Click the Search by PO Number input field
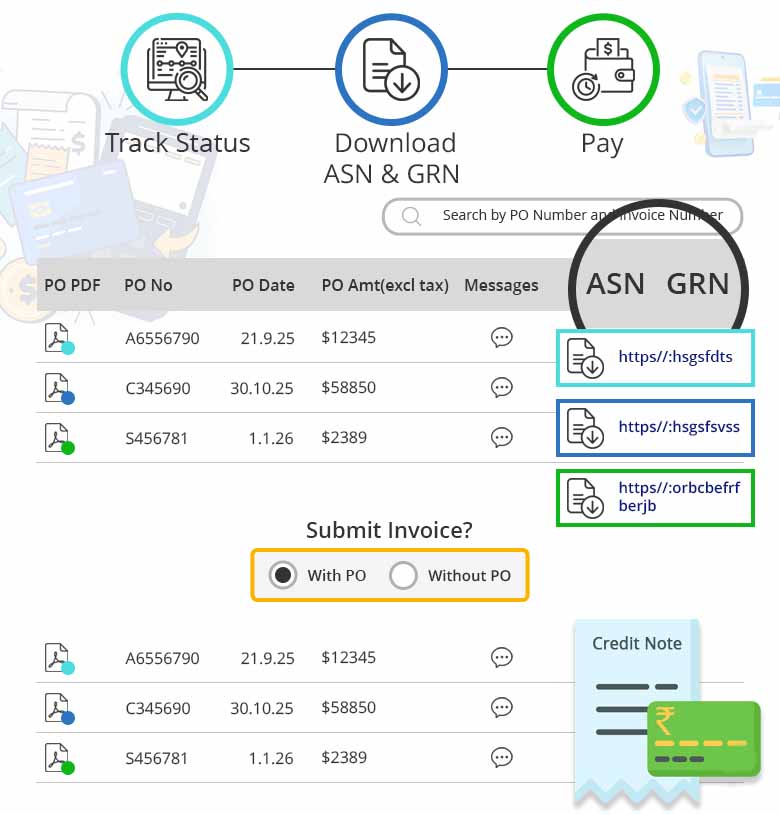 coord(563,216)
